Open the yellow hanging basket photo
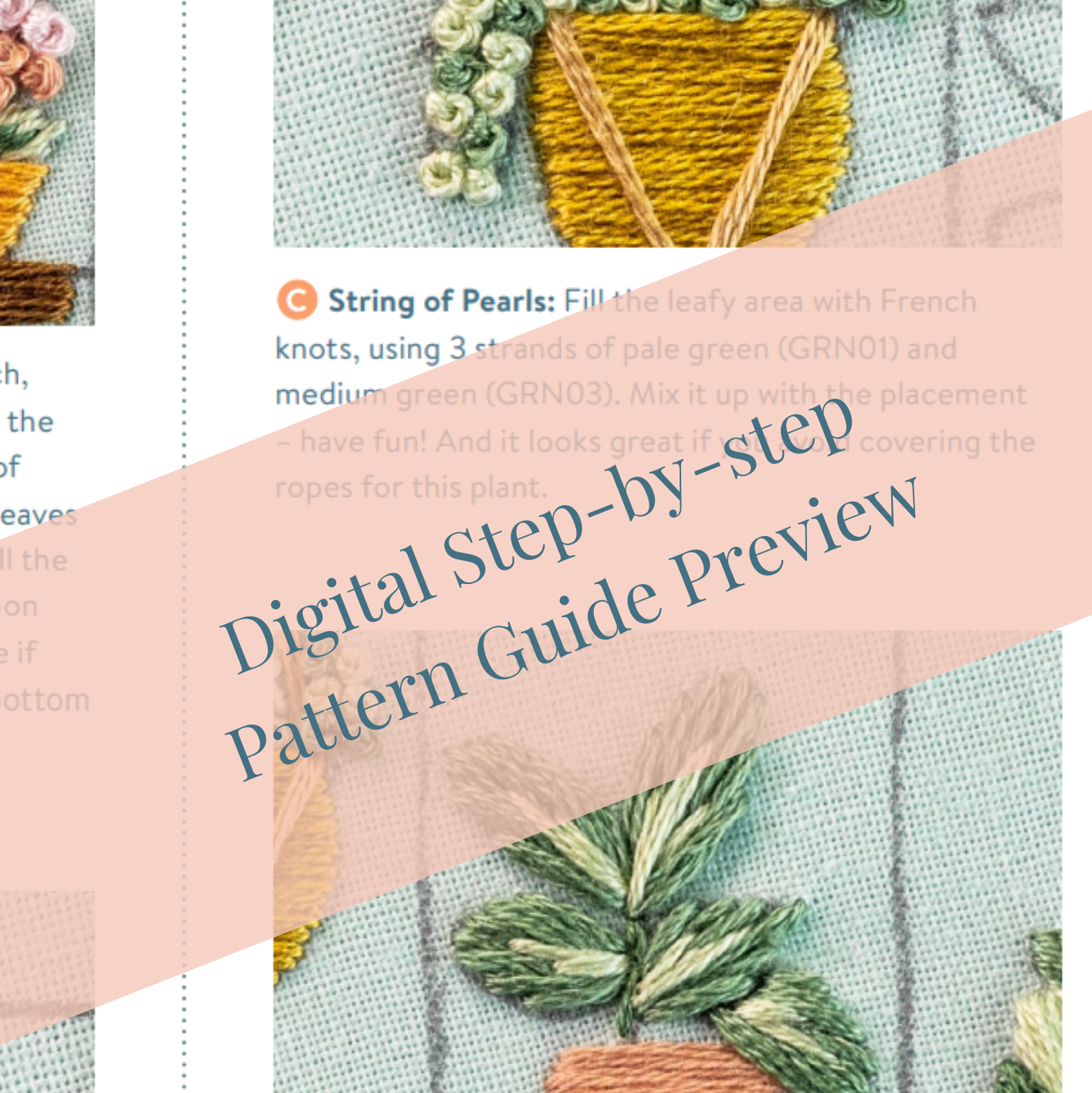This screenshot has height=1093, width=1092. 667,124
